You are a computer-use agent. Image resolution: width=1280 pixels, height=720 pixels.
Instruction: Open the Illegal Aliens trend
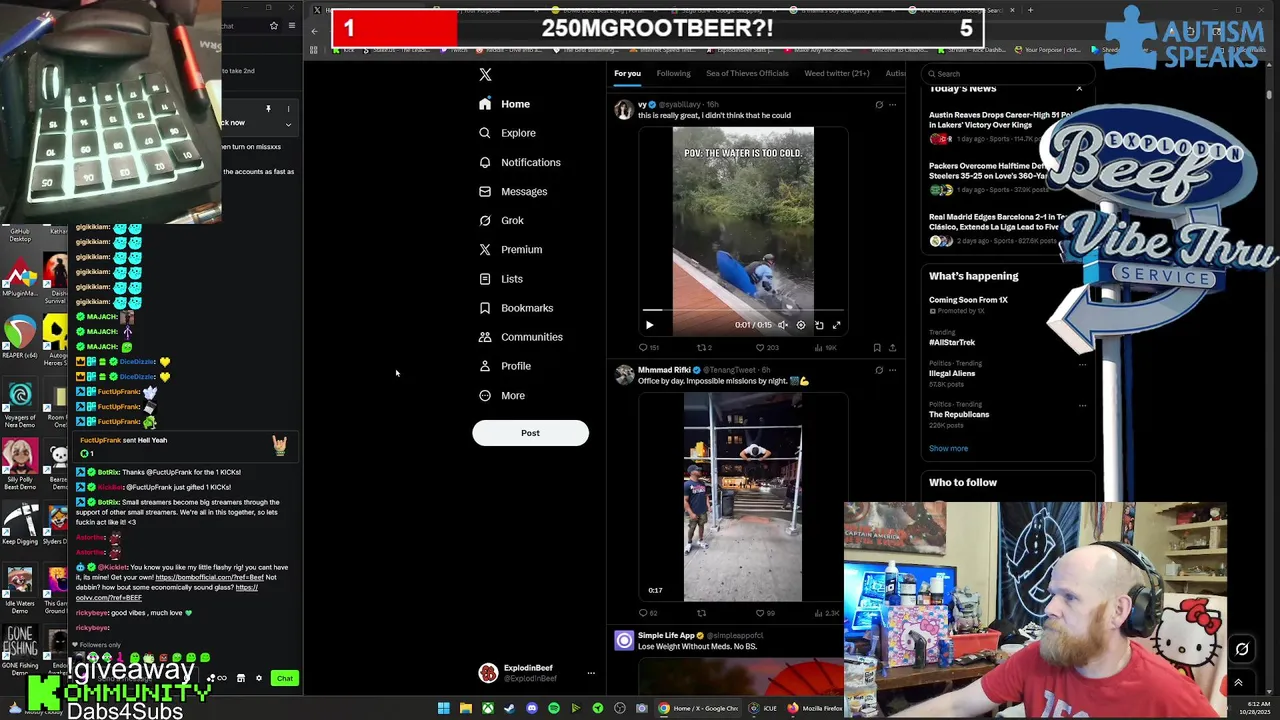(952, 373)
